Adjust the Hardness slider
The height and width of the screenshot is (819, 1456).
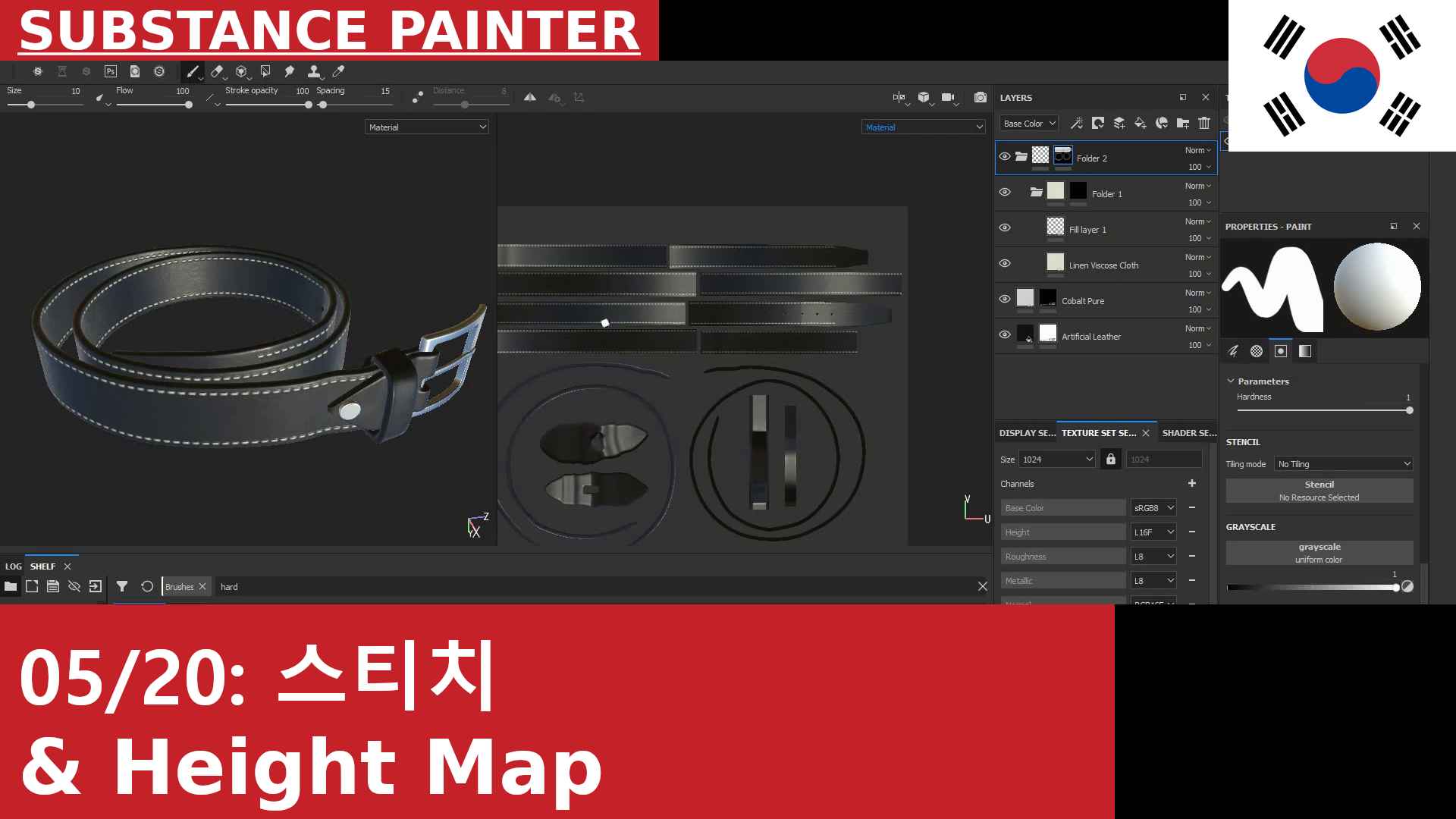1324,410
